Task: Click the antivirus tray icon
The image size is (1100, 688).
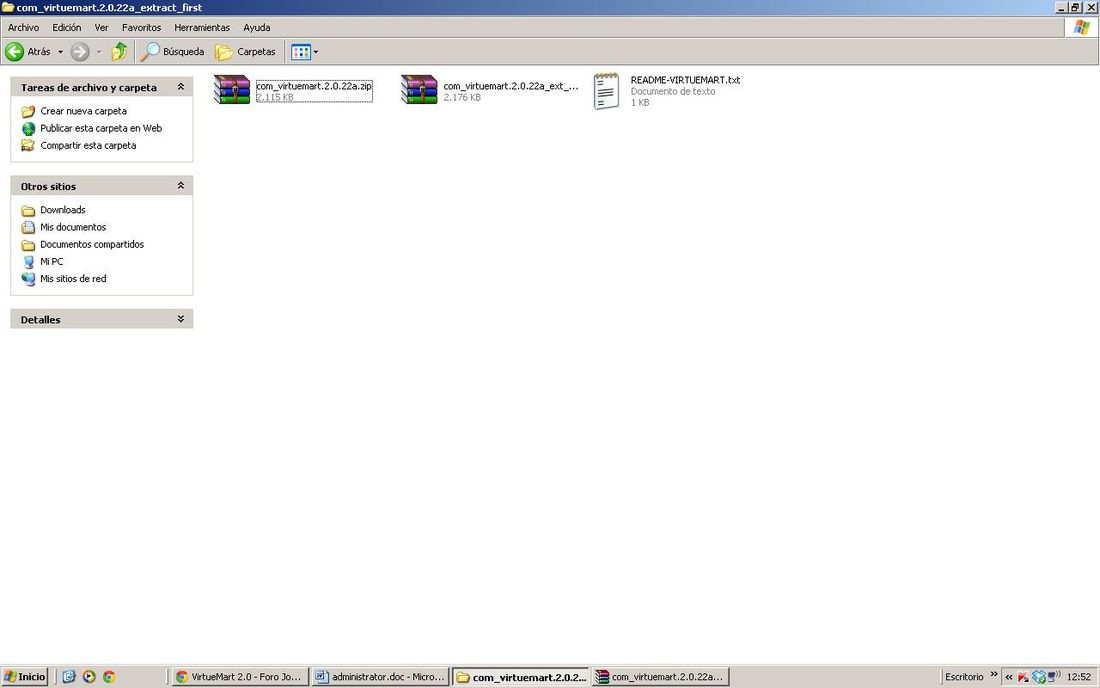Action: tap(1023, 677)
